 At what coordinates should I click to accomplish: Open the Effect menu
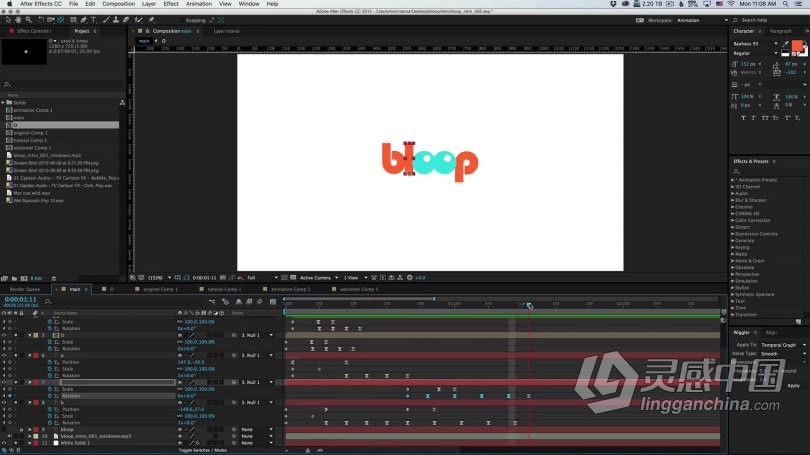171,4
